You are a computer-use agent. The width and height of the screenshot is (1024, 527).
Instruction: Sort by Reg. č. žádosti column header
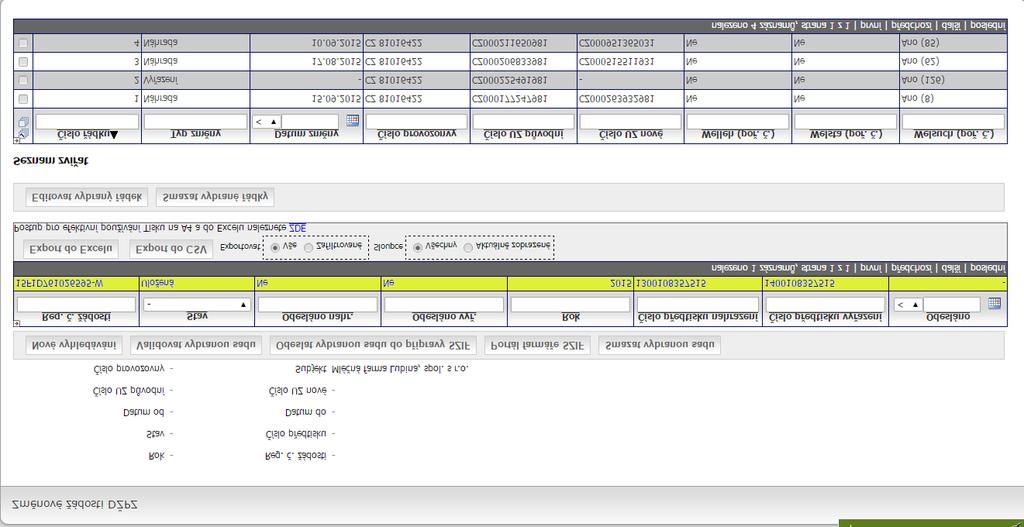coord(76,317)
